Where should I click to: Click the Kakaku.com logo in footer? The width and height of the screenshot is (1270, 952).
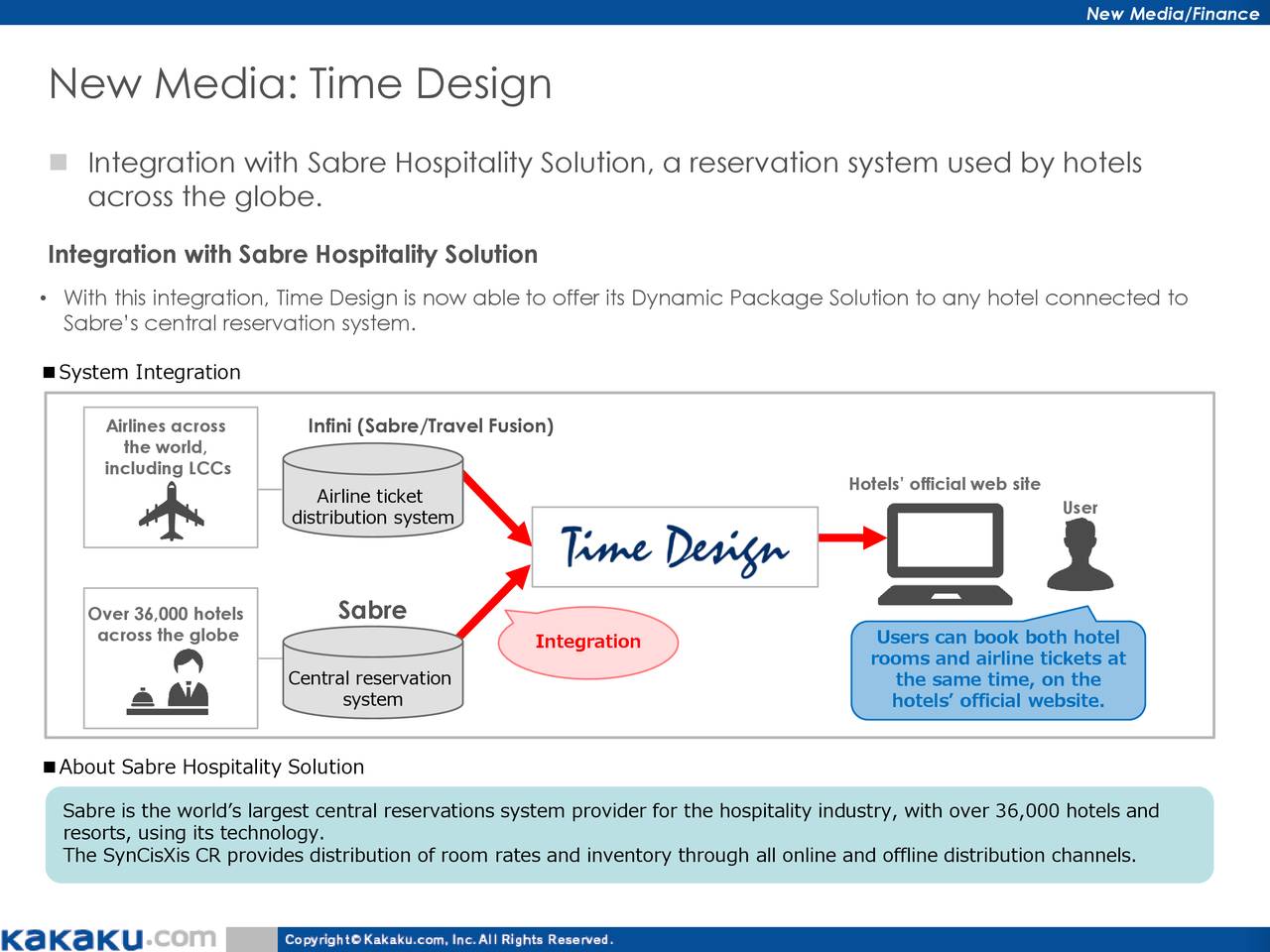pos(108,938)
